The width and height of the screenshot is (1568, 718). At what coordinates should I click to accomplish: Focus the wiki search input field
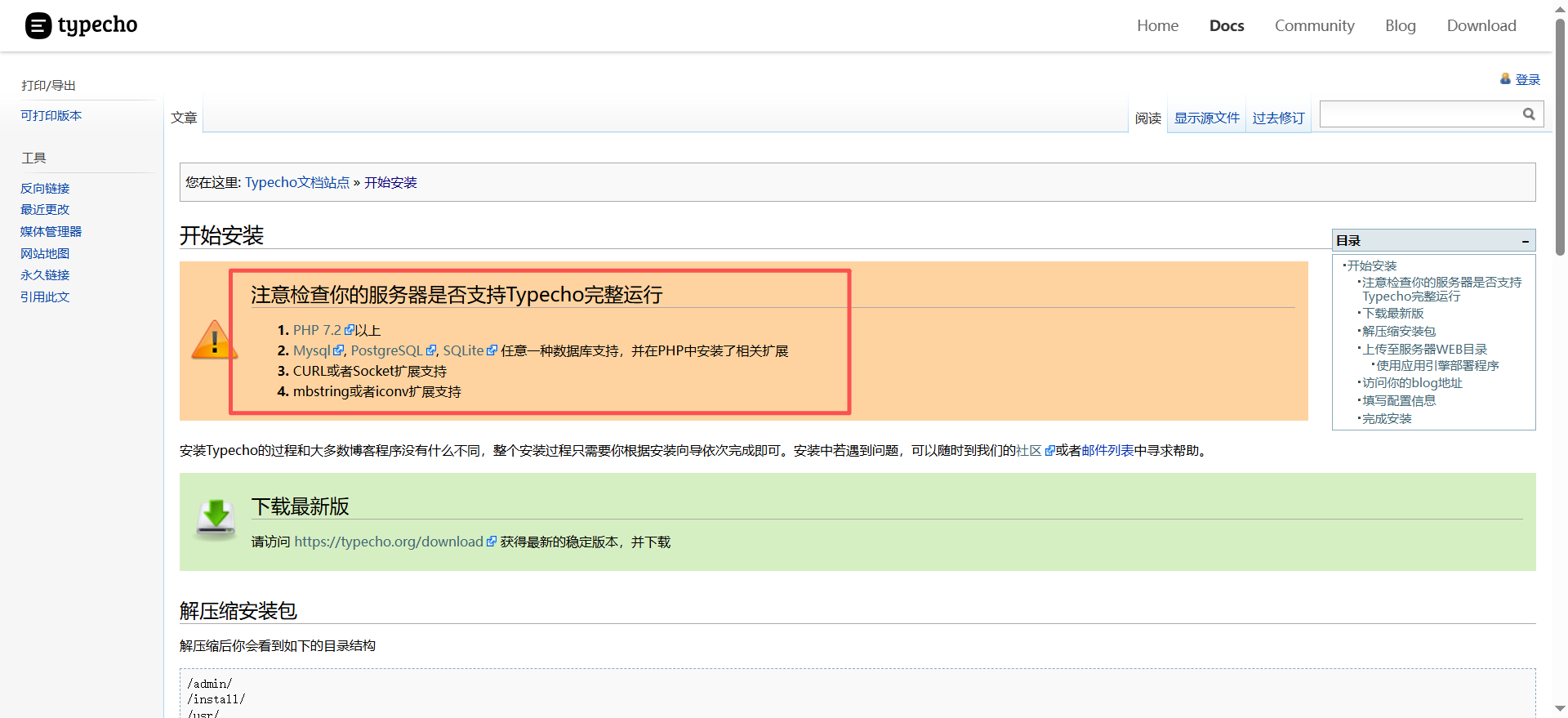(1419, 114)
